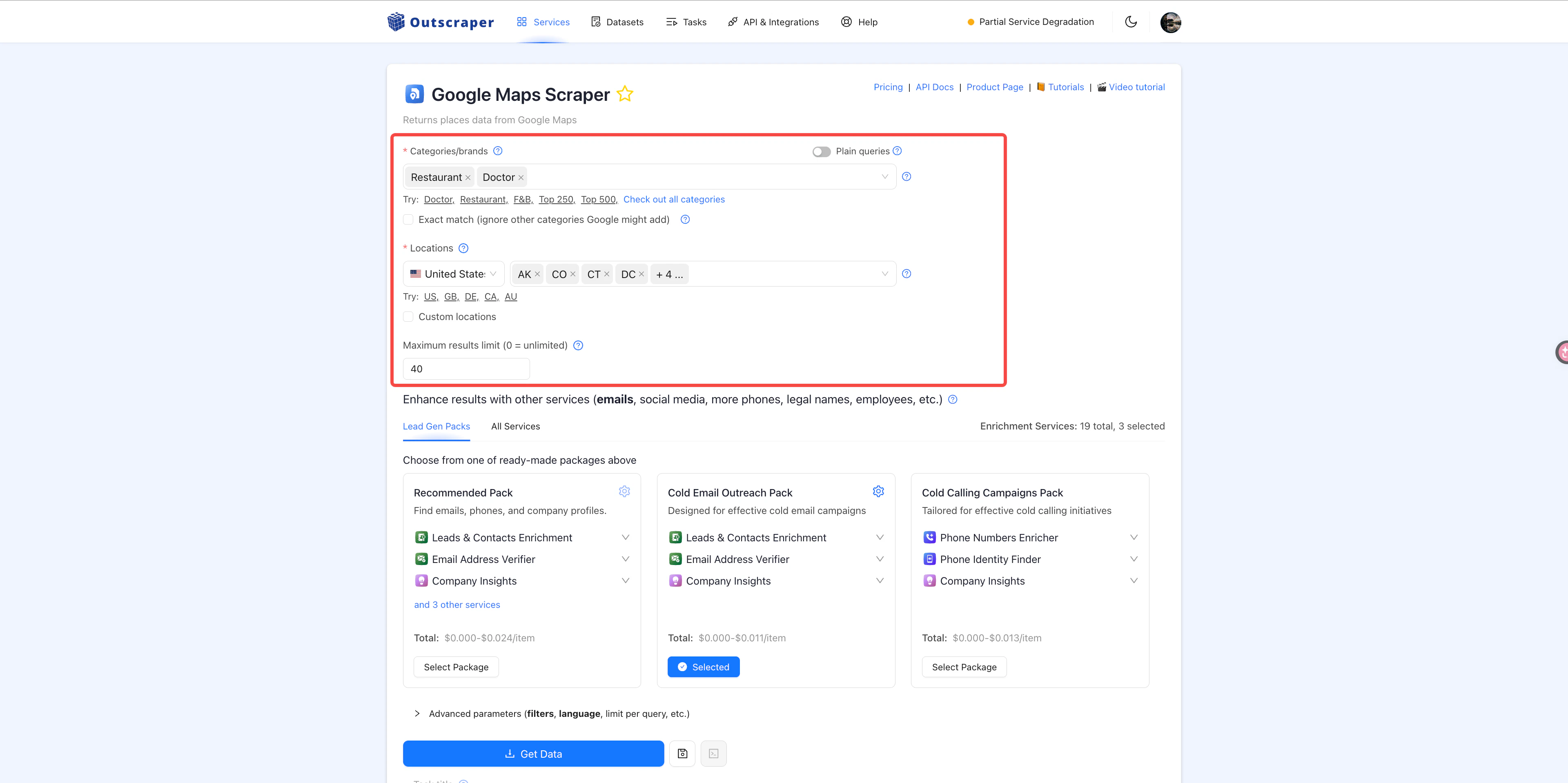Click help icon beside the states selector
1568x783 pixels.
(906, 274)
